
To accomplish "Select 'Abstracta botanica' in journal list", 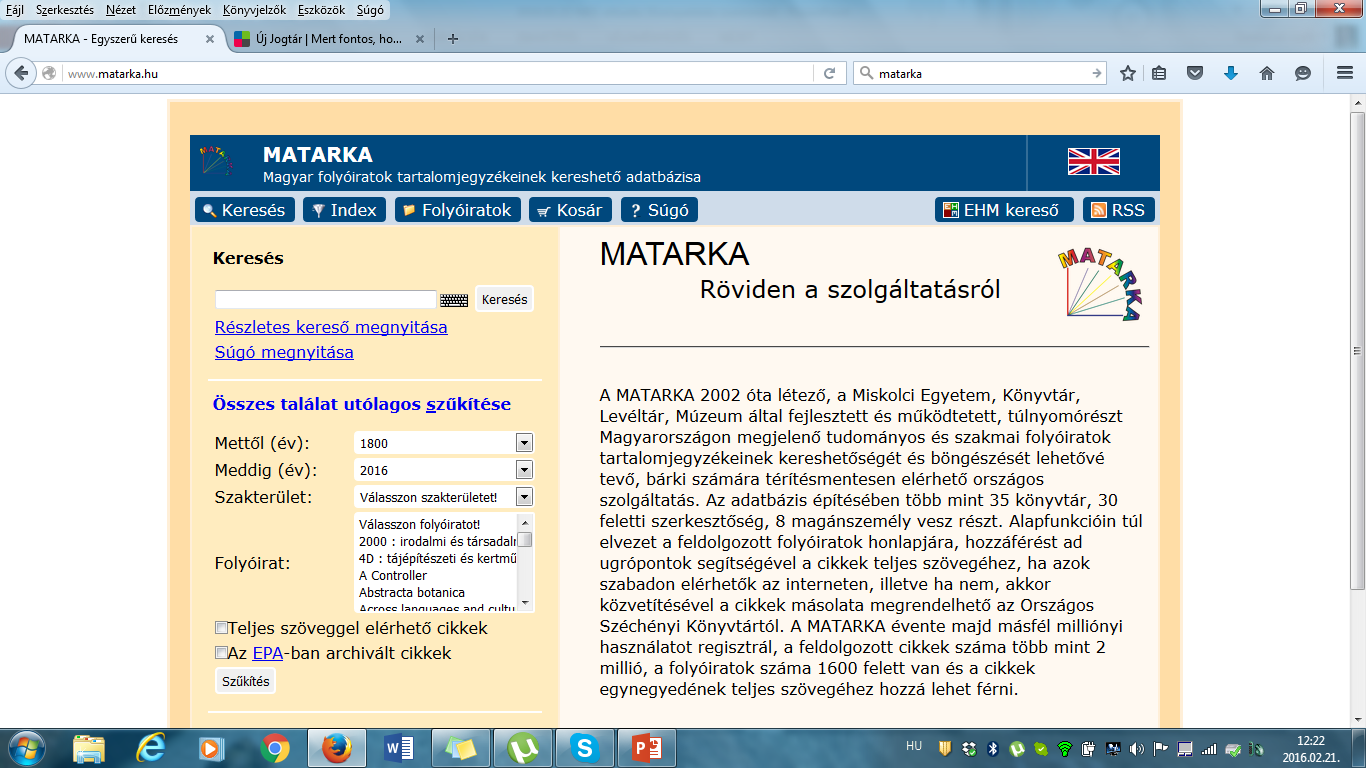I will [x=411, y=592].
